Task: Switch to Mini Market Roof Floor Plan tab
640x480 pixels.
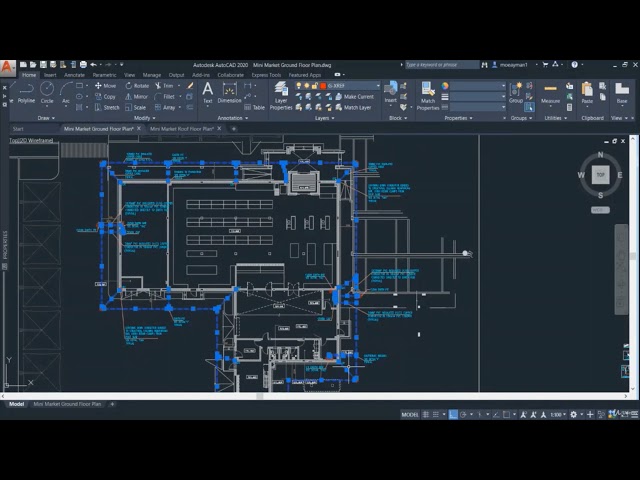Action: [x=183, y=129]
